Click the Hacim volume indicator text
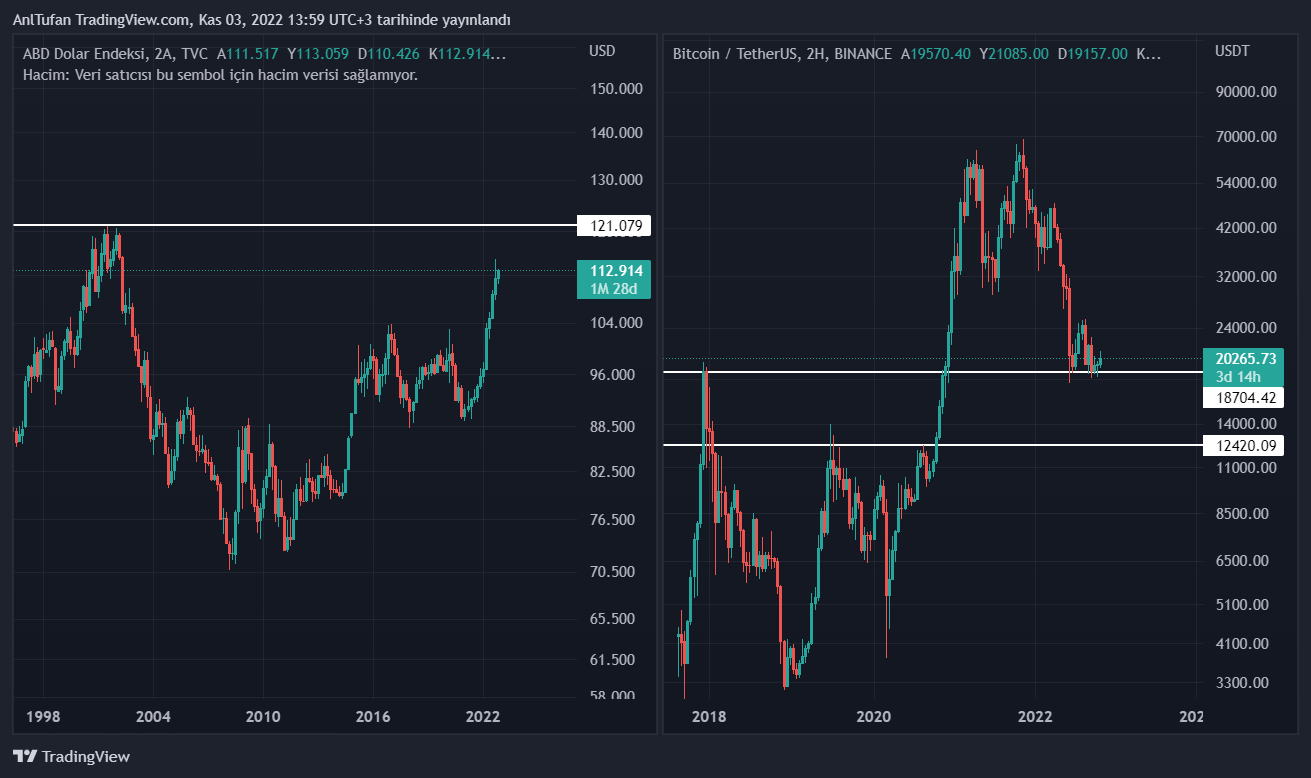 pos(220,75)
